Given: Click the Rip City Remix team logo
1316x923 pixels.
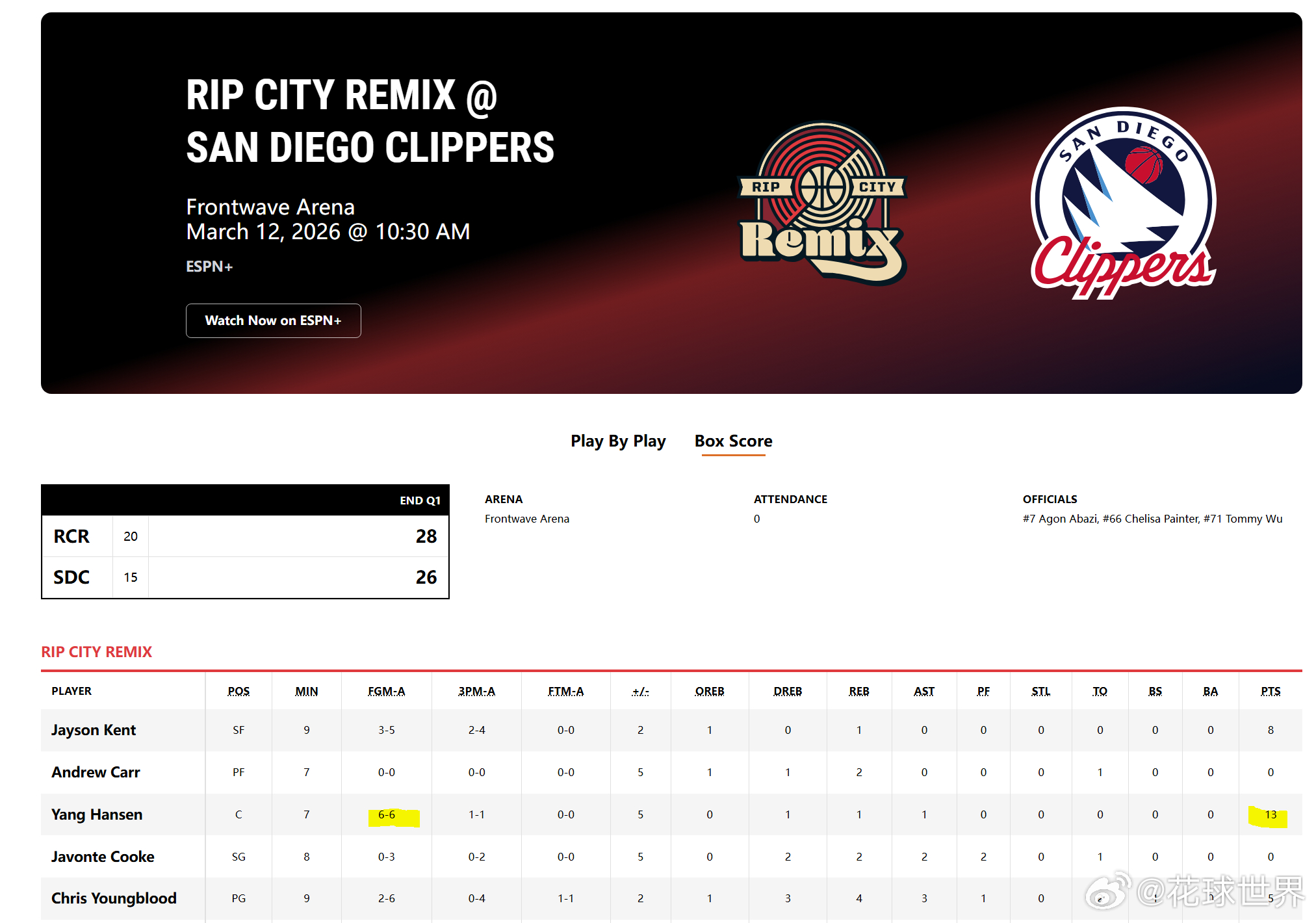Looking at the screenshot, I should click(x=823, y=203).
